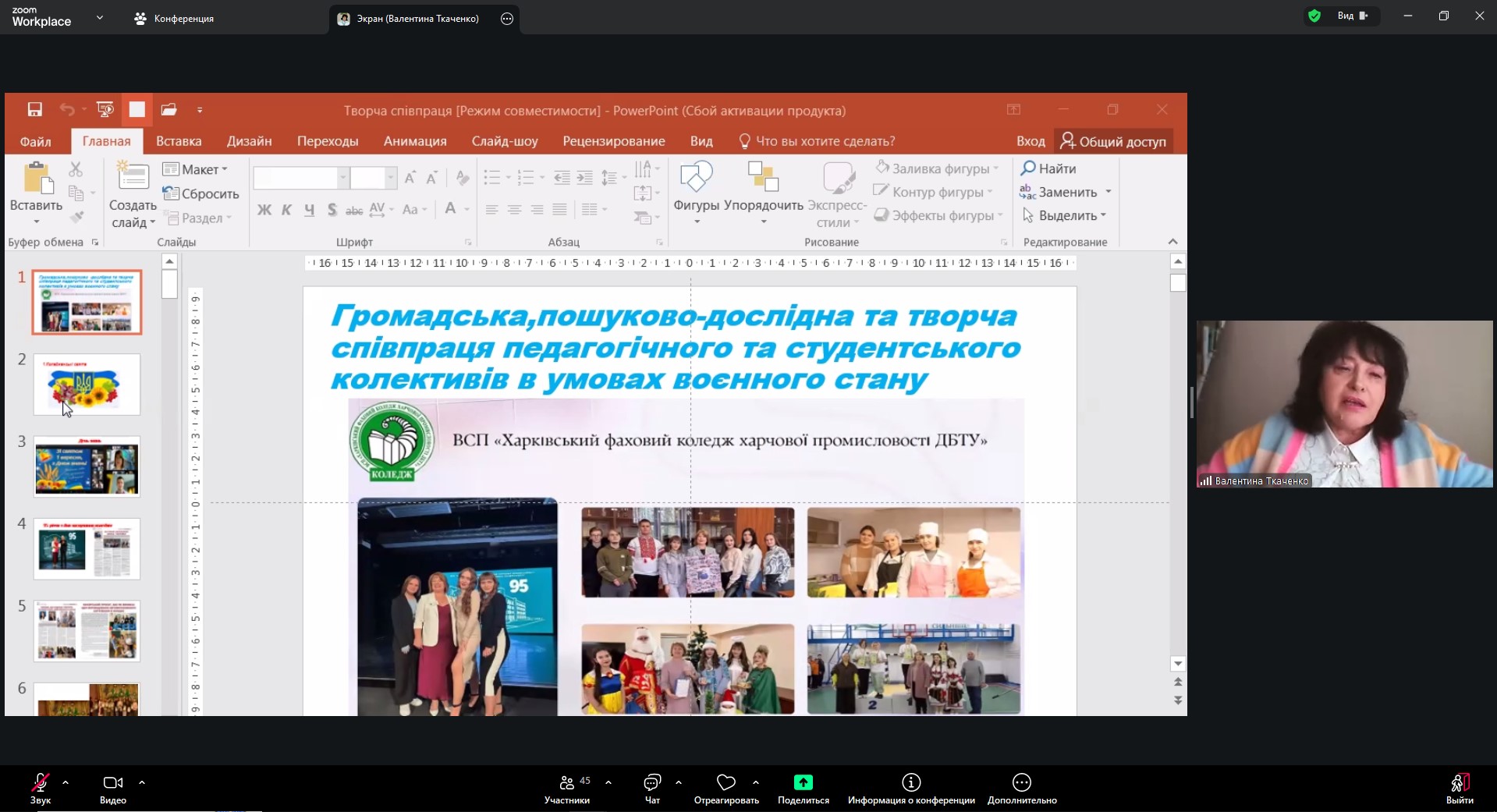The width and height of the screenshot is (1497, 812).
Task: Click the Дополнительно more options icon
Action: [1021, 782]
